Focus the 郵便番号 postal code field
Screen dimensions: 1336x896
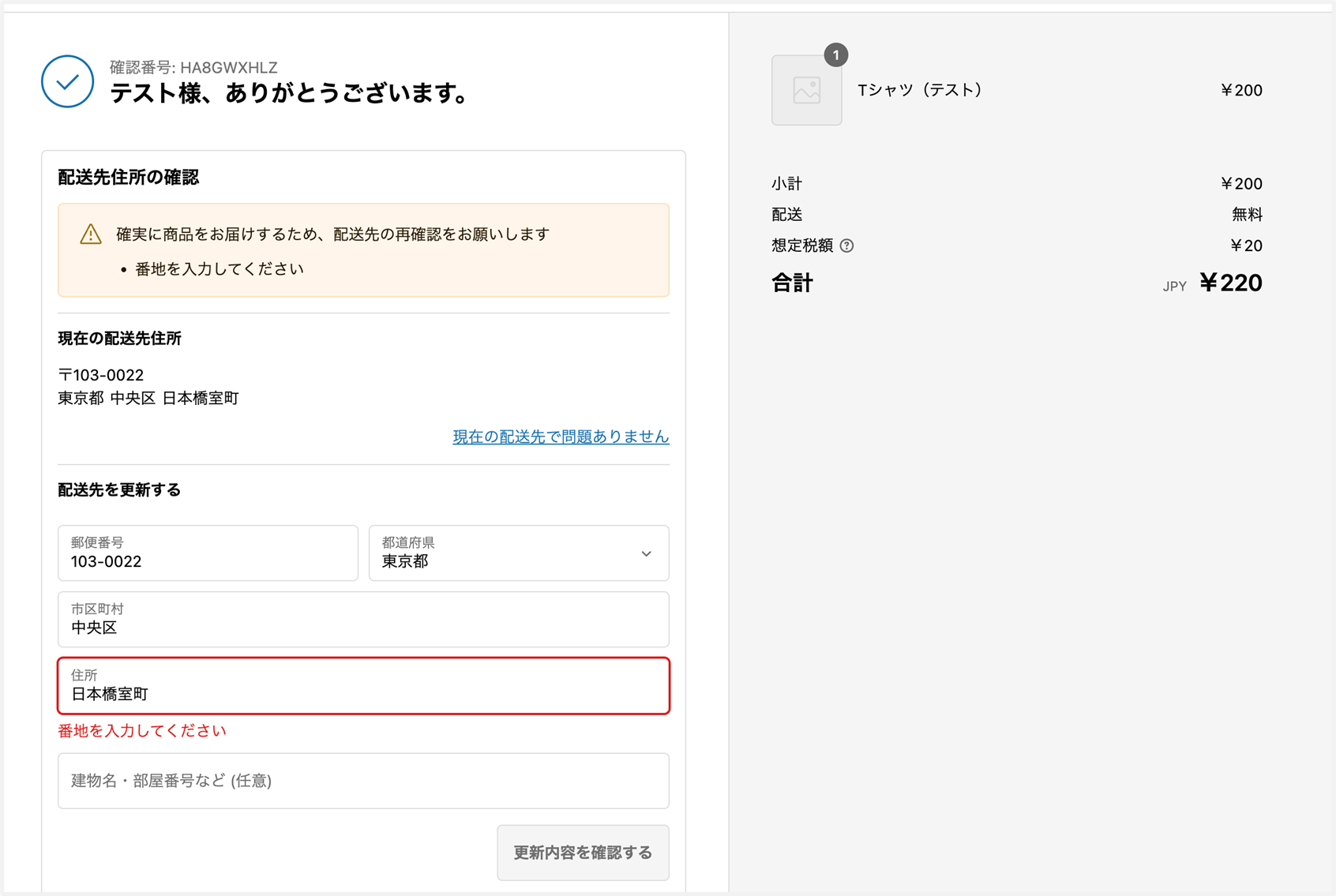coord(208,553)
